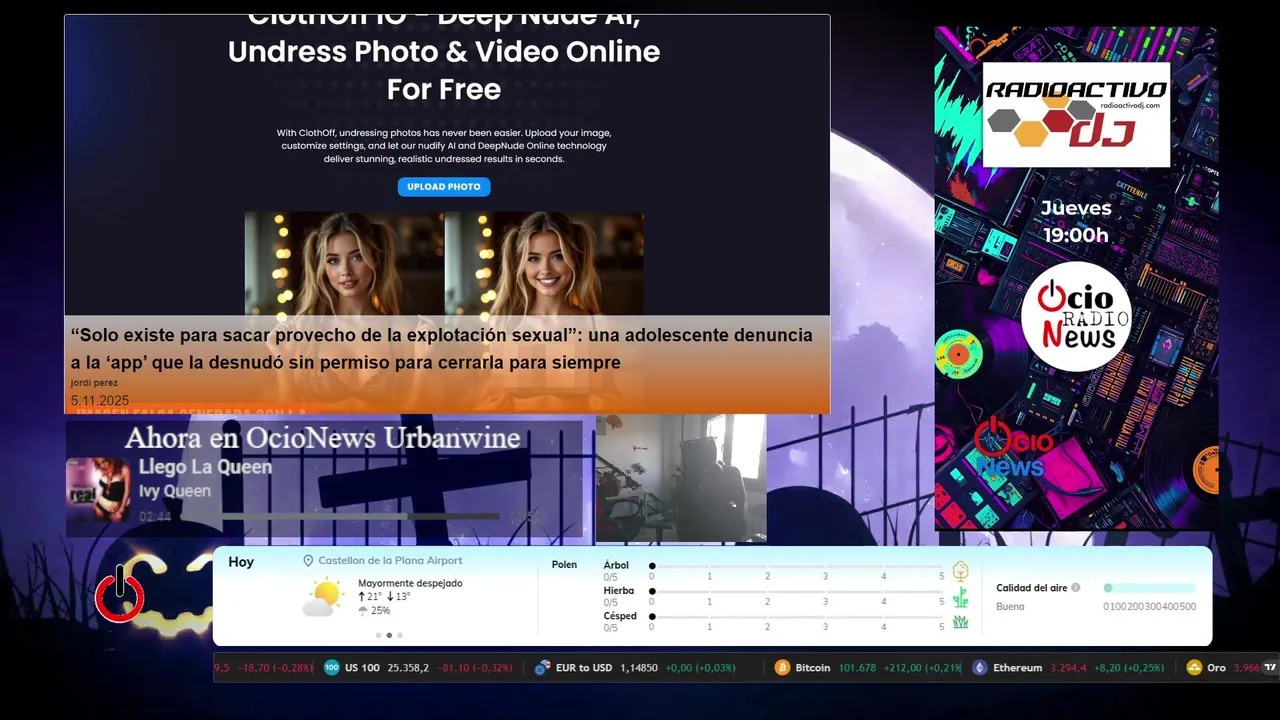
Task: Click the Hoy label in the weather widget
Action: (241, 562)
